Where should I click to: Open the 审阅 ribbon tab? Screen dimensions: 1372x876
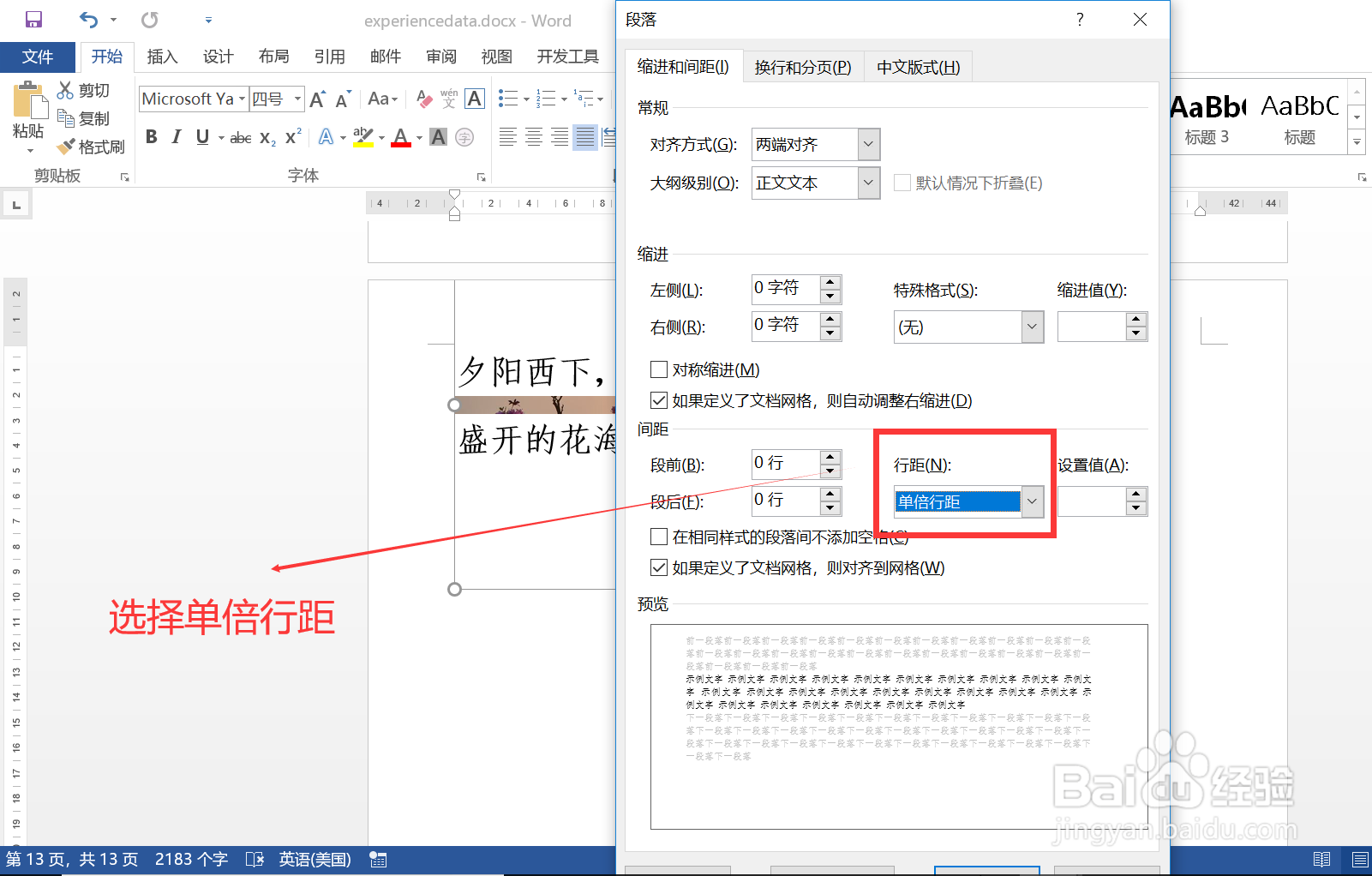[x=440, y=57]
